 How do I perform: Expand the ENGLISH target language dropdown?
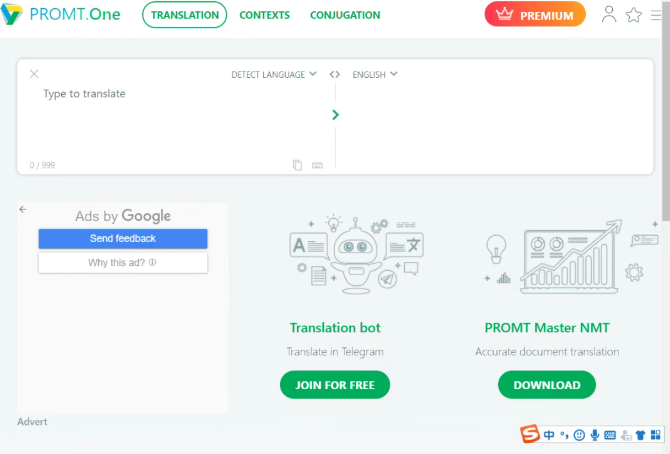375,74
